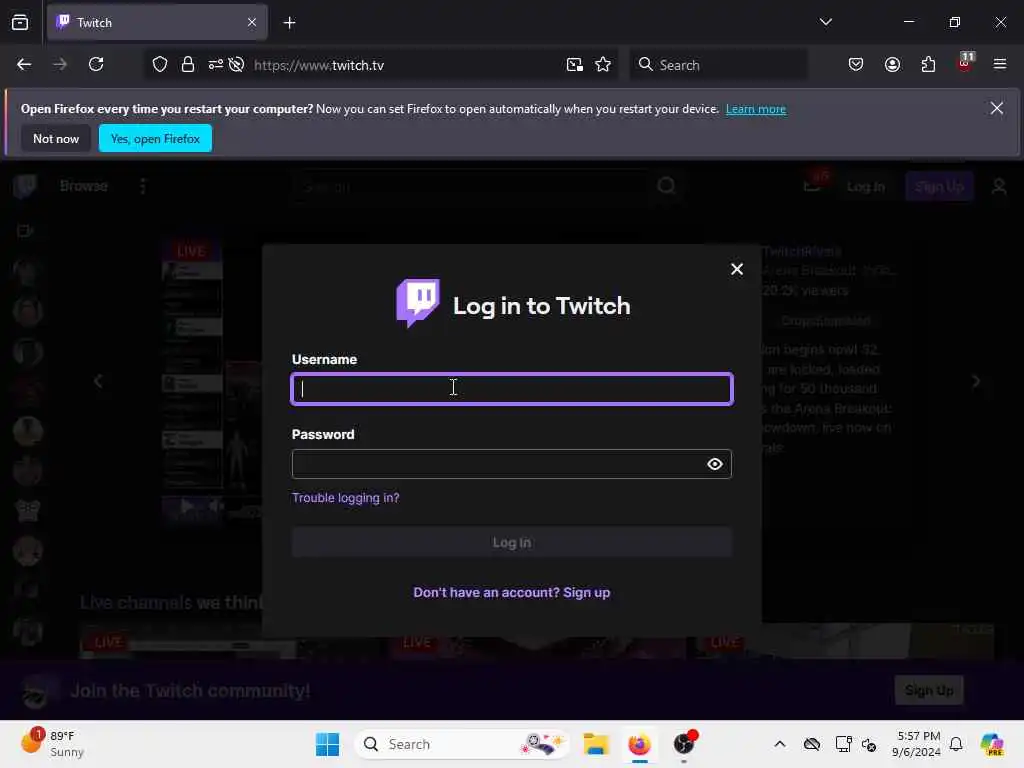This screenshot has height=768, width=1024.
Task: Toggle password visibility eye icon
Action: (x=714, y=464)
